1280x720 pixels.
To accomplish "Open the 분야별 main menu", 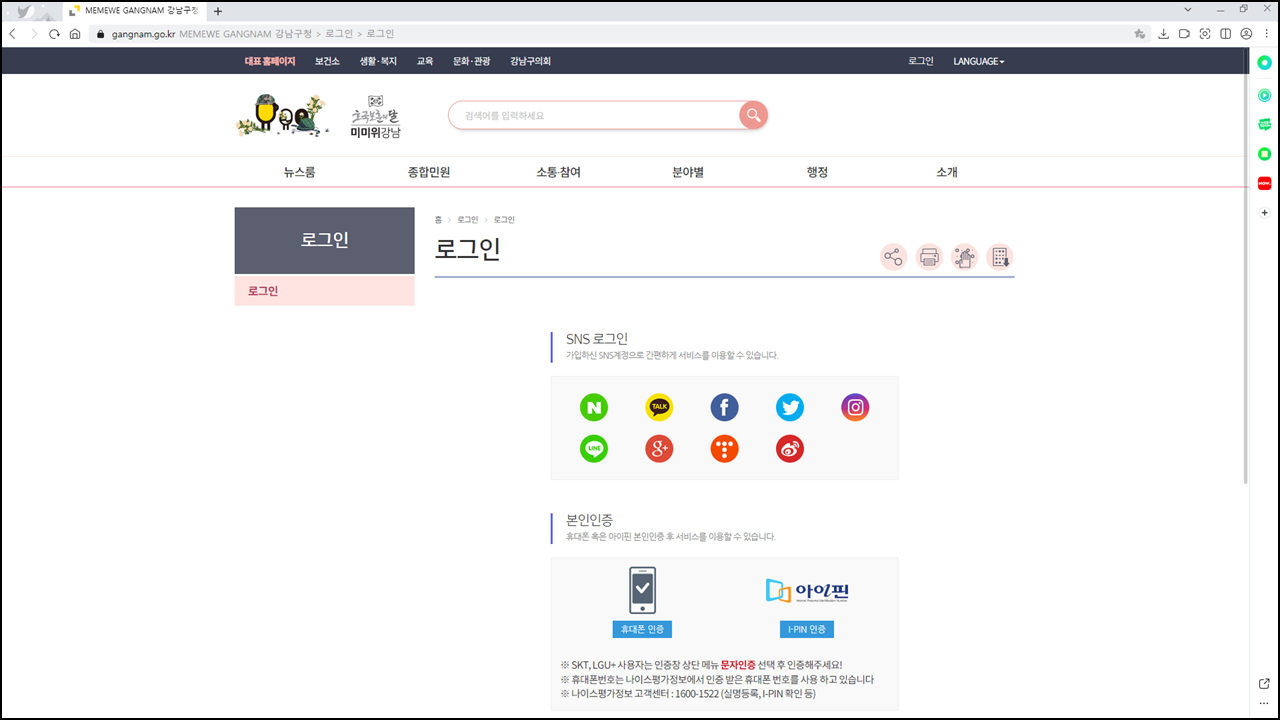I will 688,172.
